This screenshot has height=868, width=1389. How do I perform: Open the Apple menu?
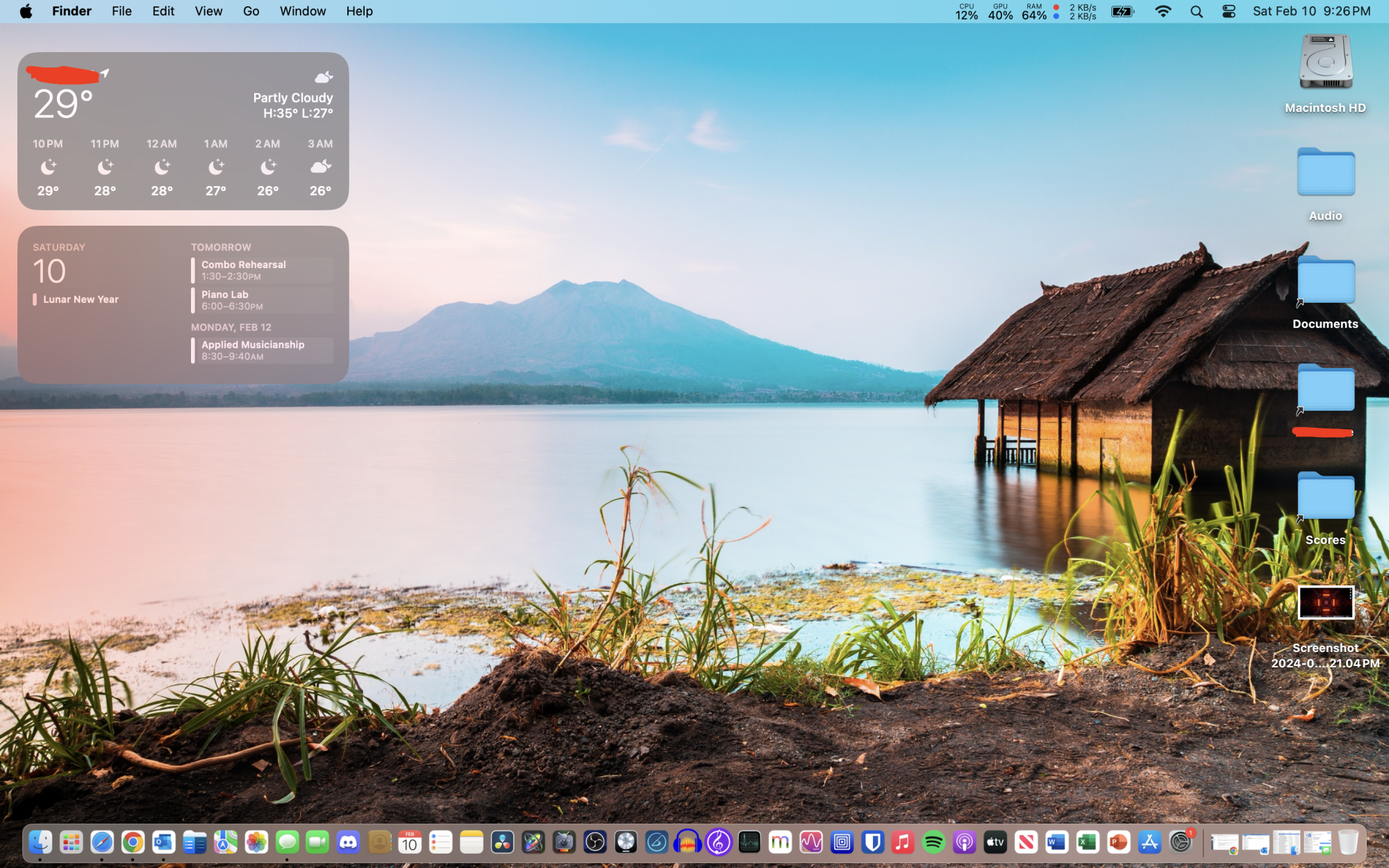click(x=26, y=11)
